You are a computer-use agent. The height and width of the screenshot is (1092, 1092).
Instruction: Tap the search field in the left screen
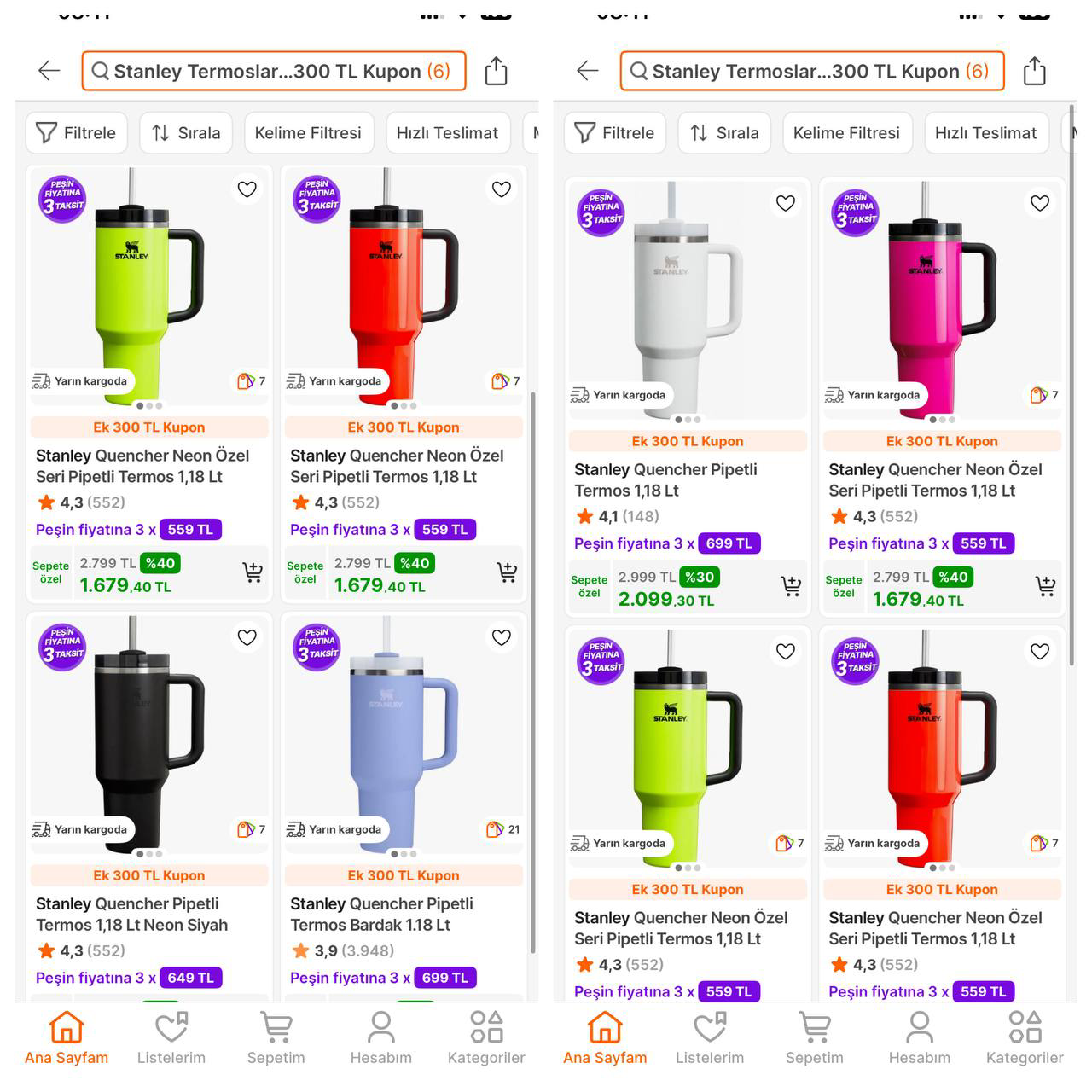274,71
